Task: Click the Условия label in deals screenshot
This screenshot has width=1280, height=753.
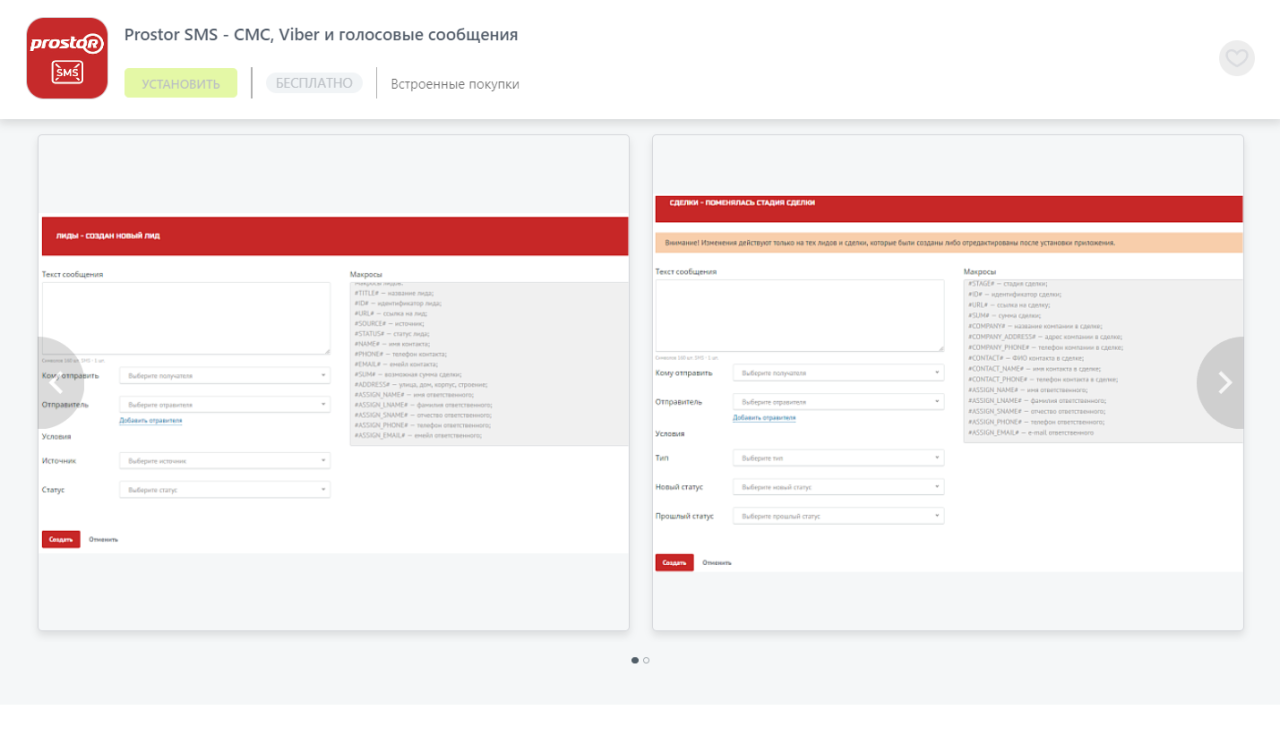Action: [670, 434]
